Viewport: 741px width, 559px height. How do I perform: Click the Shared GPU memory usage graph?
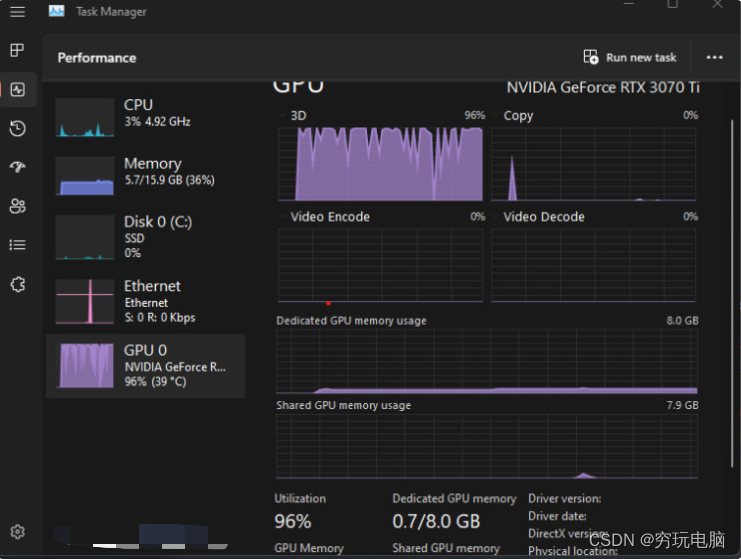point(487,447)
